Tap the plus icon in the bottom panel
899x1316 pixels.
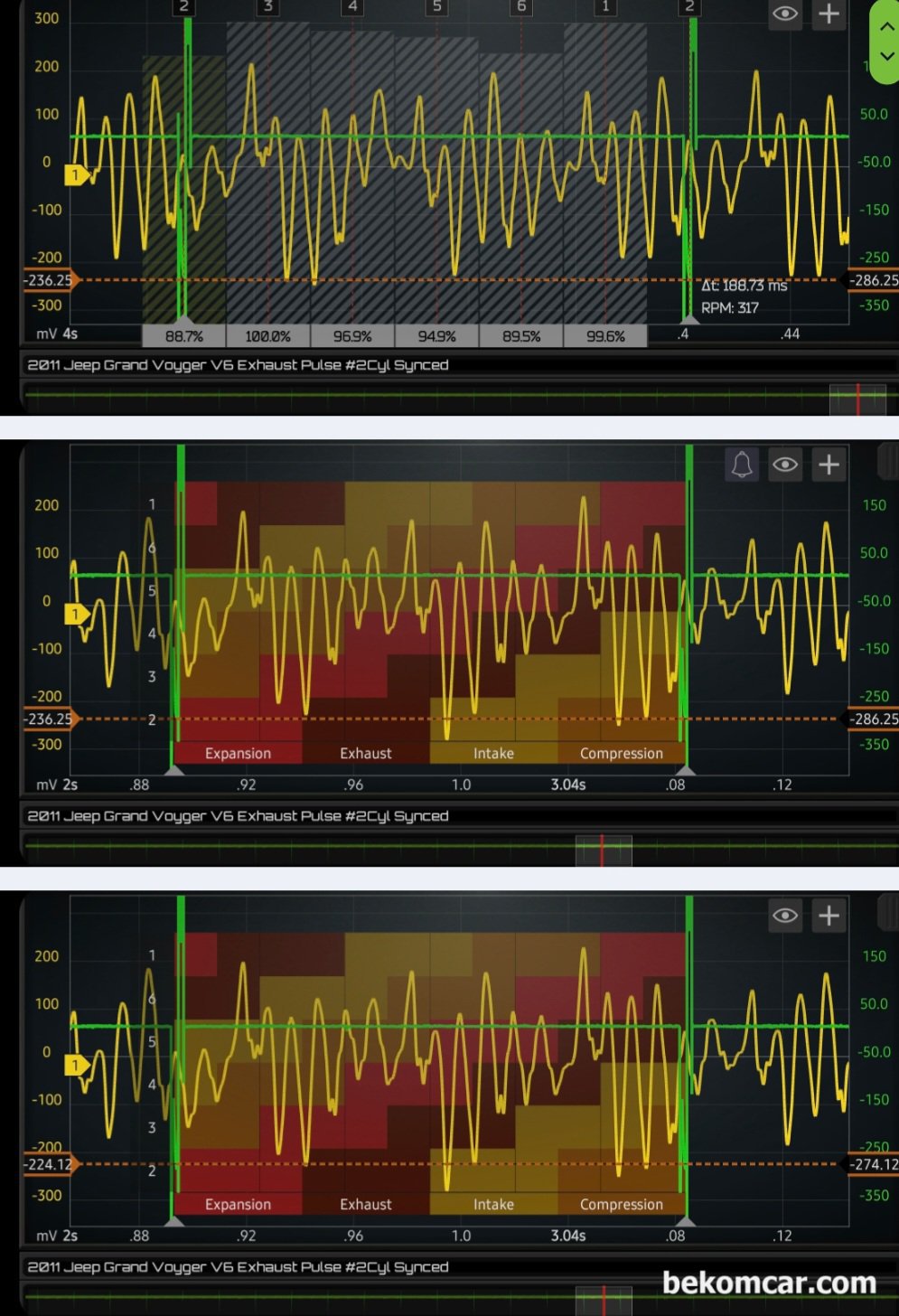pos(829,916)
